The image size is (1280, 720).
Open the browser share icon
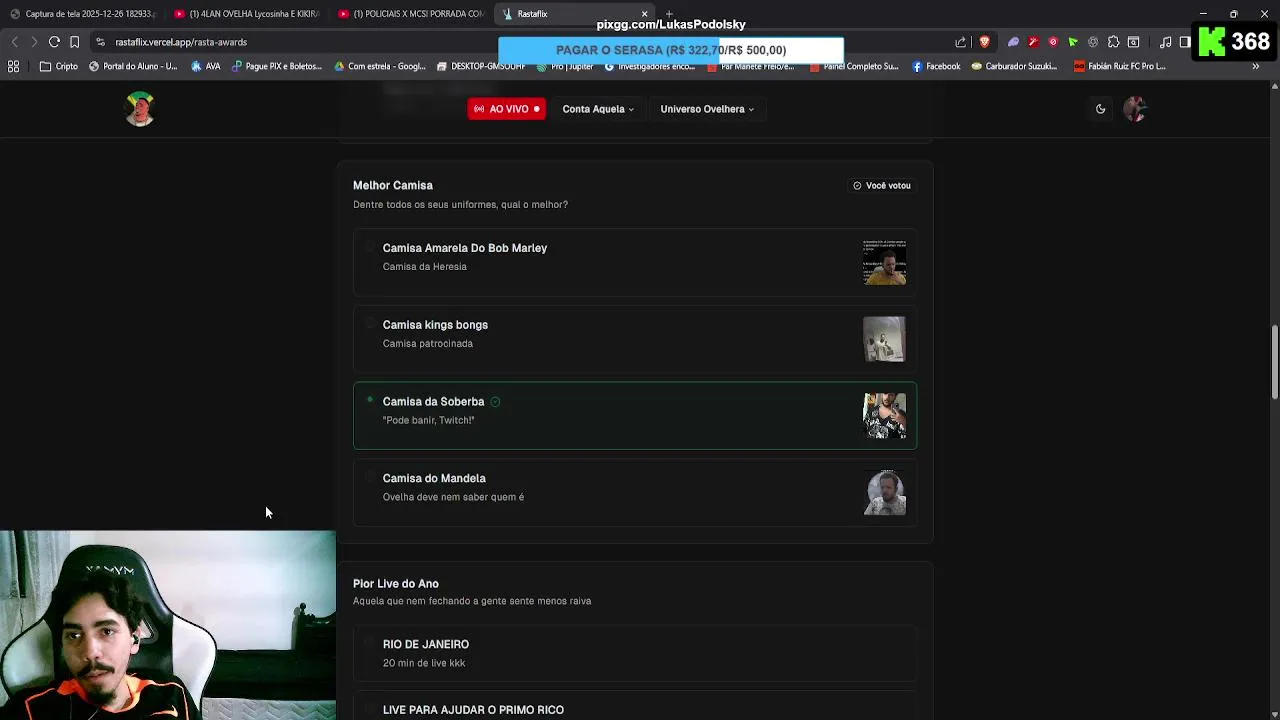961,42
